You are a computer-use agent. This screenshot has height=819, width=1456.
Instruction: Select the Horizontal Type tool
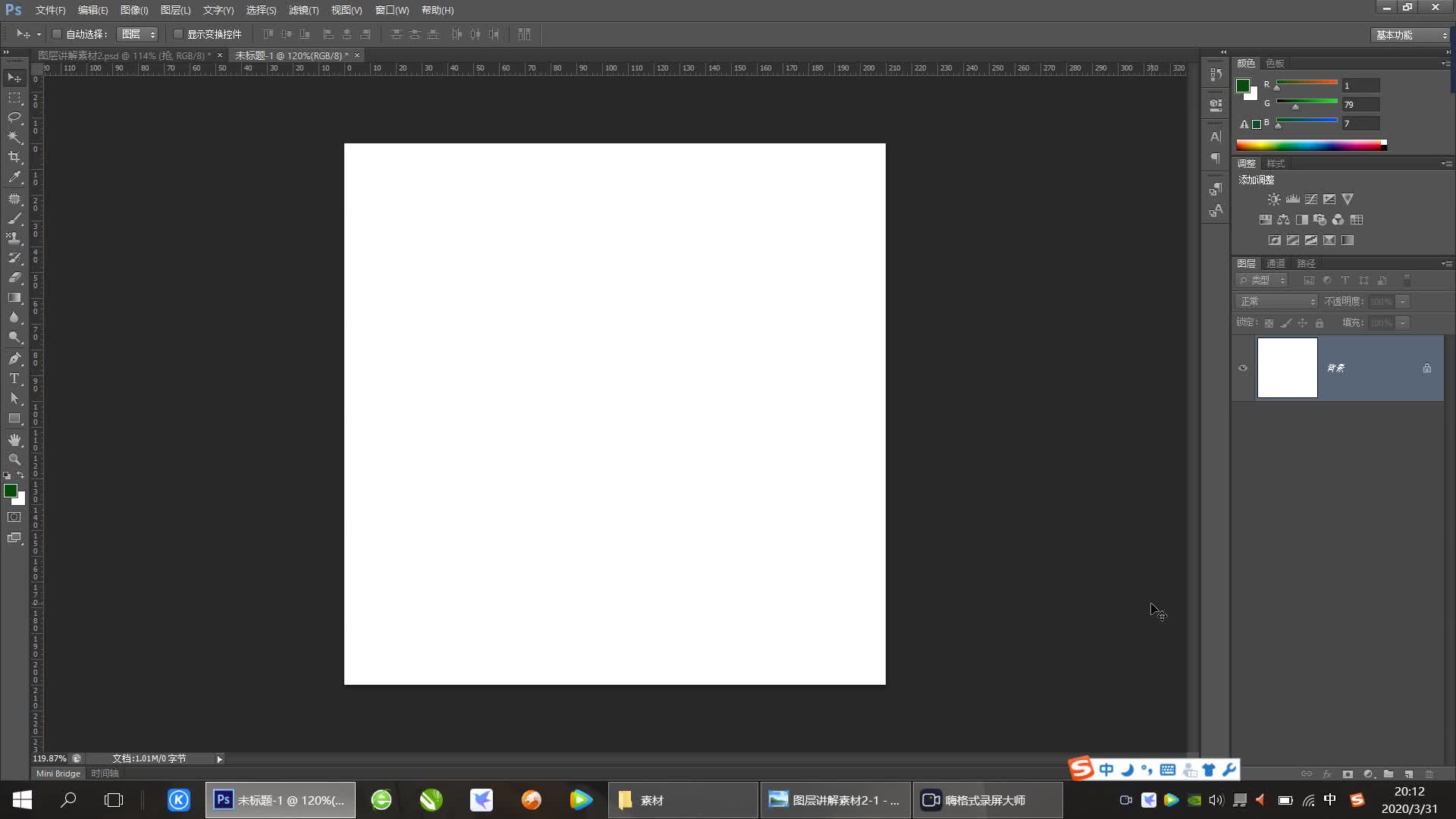[x=14, y=378]
